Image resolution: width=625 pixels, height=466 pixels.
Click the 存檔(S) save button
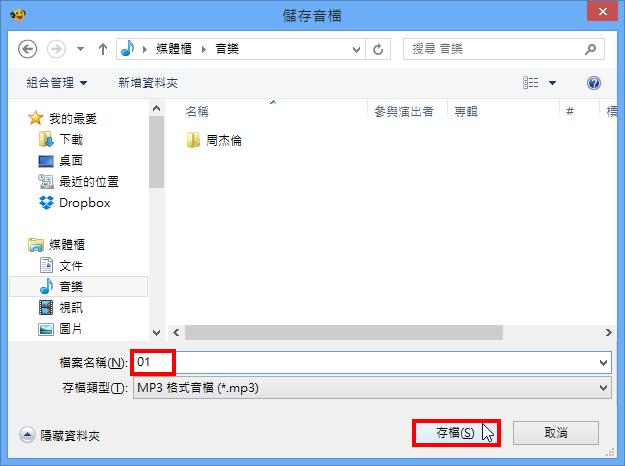point(456,433)
